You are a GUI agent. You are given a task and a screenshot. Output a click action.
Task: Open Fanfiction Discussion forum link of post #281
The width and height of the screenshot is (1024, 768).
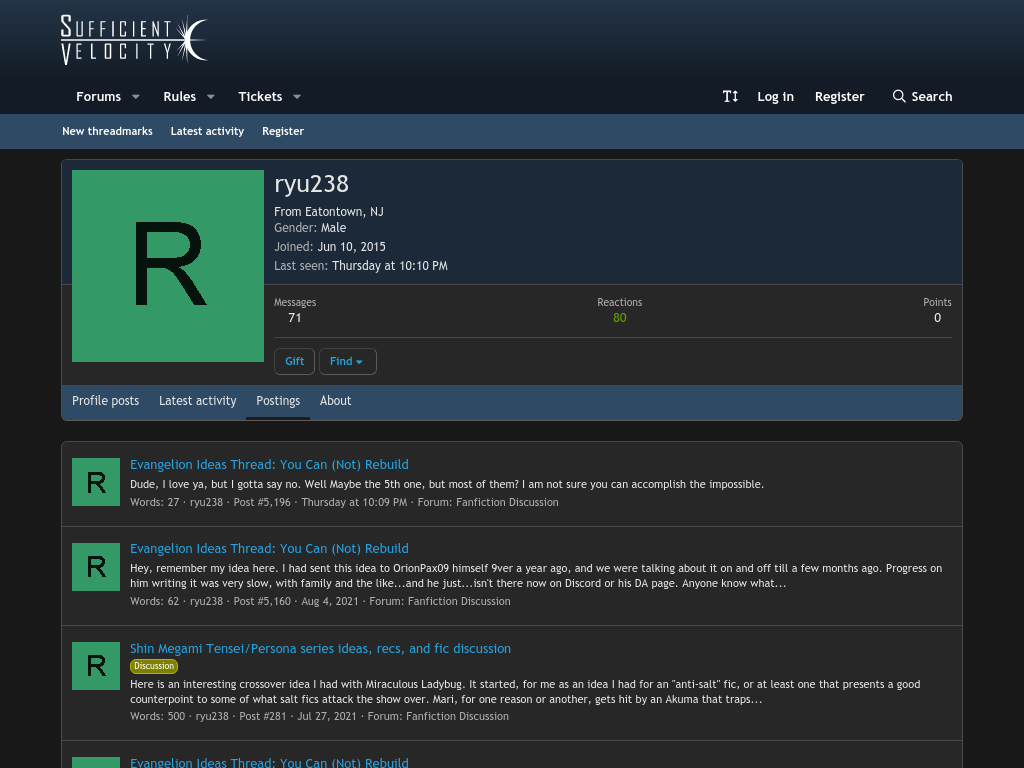click(457, 716)
